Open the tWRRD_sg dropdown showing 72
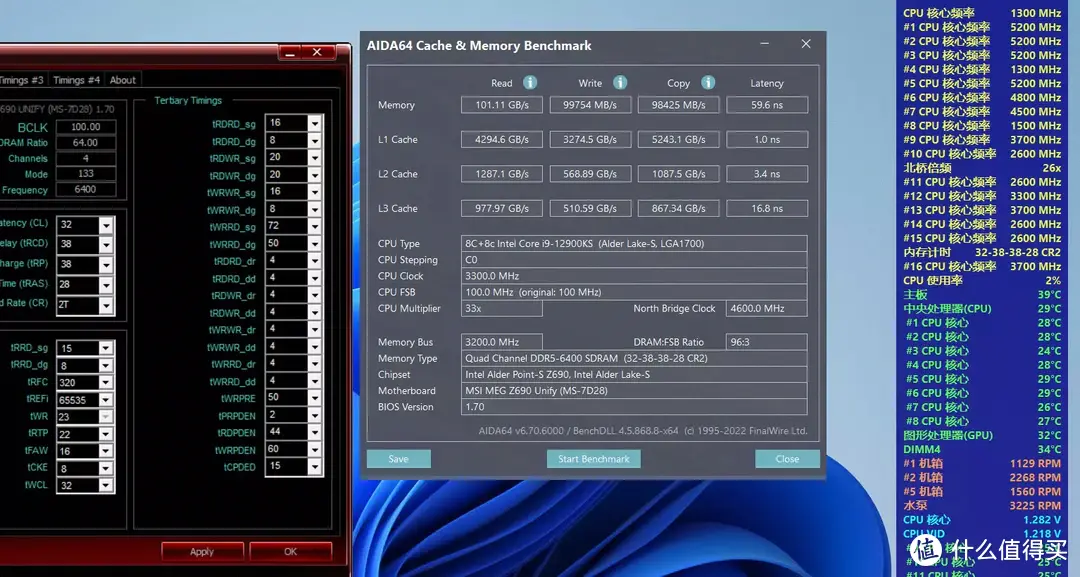The width and height of the screenshot is (1080, 577). [x=315, y=227]
